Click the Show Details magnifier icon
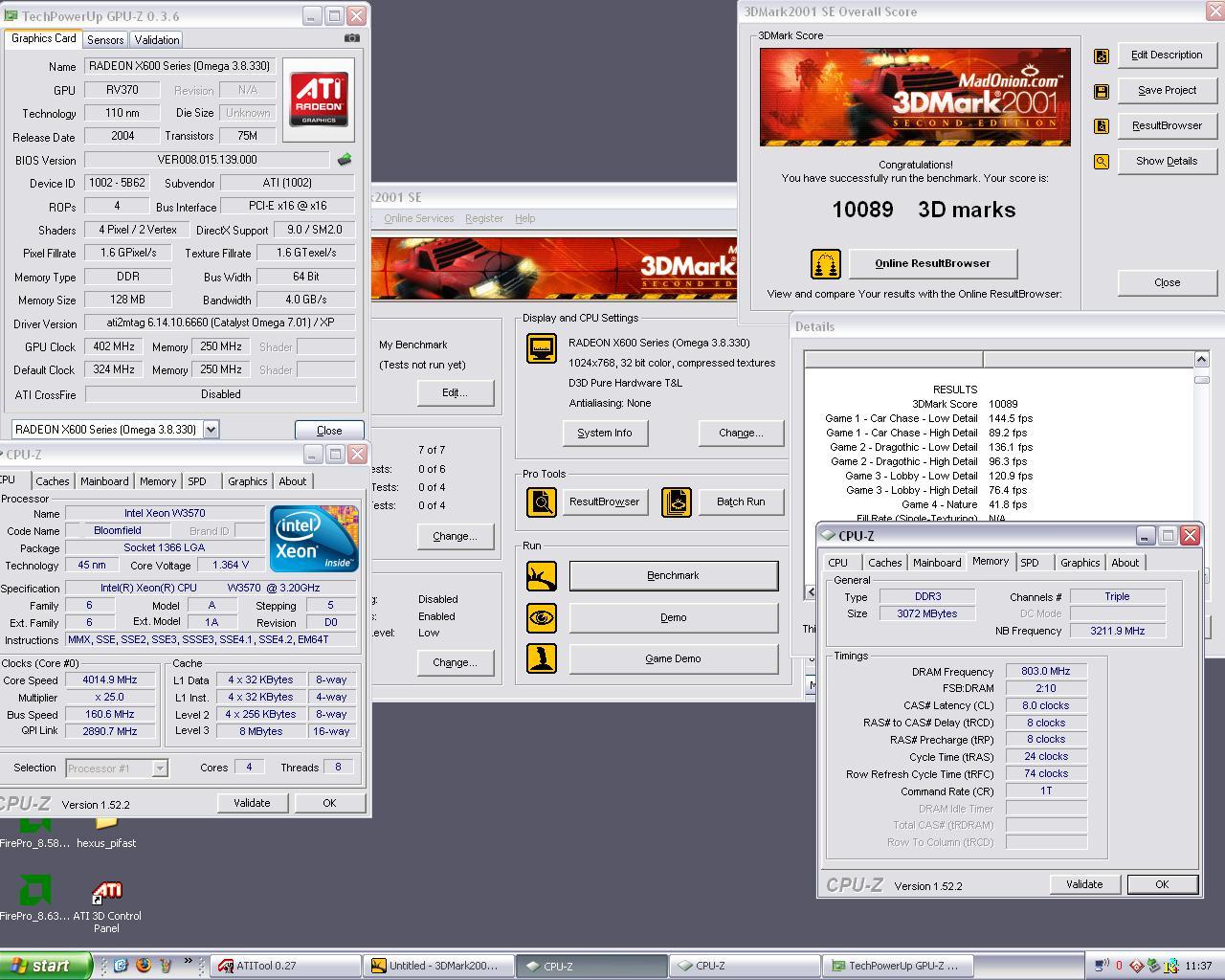Image resolution: width=1225 pixels, height=980 pixels. (x=1102, y=162)
